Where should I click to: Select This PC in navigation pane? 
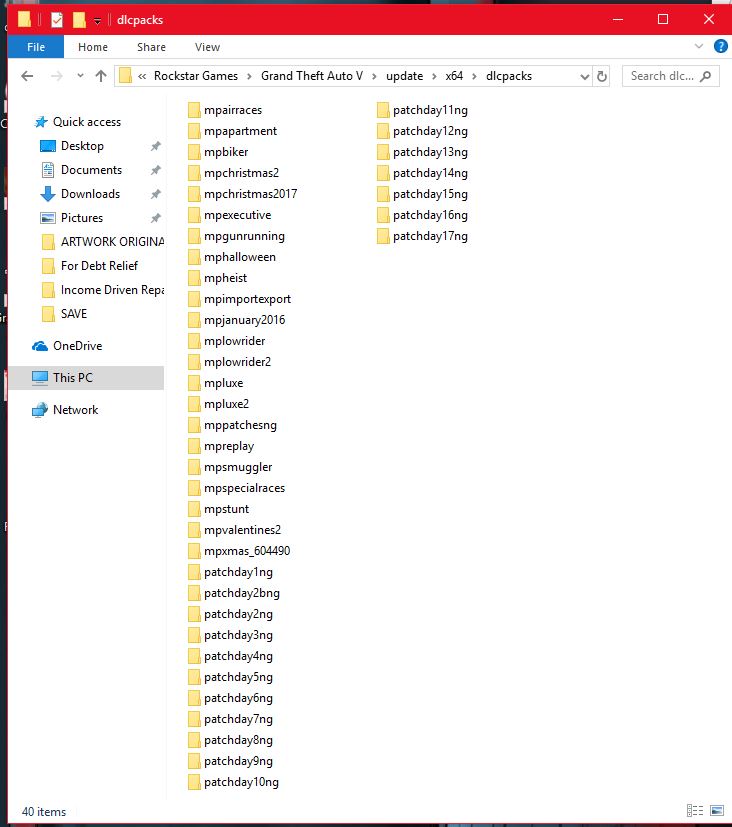[73, 378]
